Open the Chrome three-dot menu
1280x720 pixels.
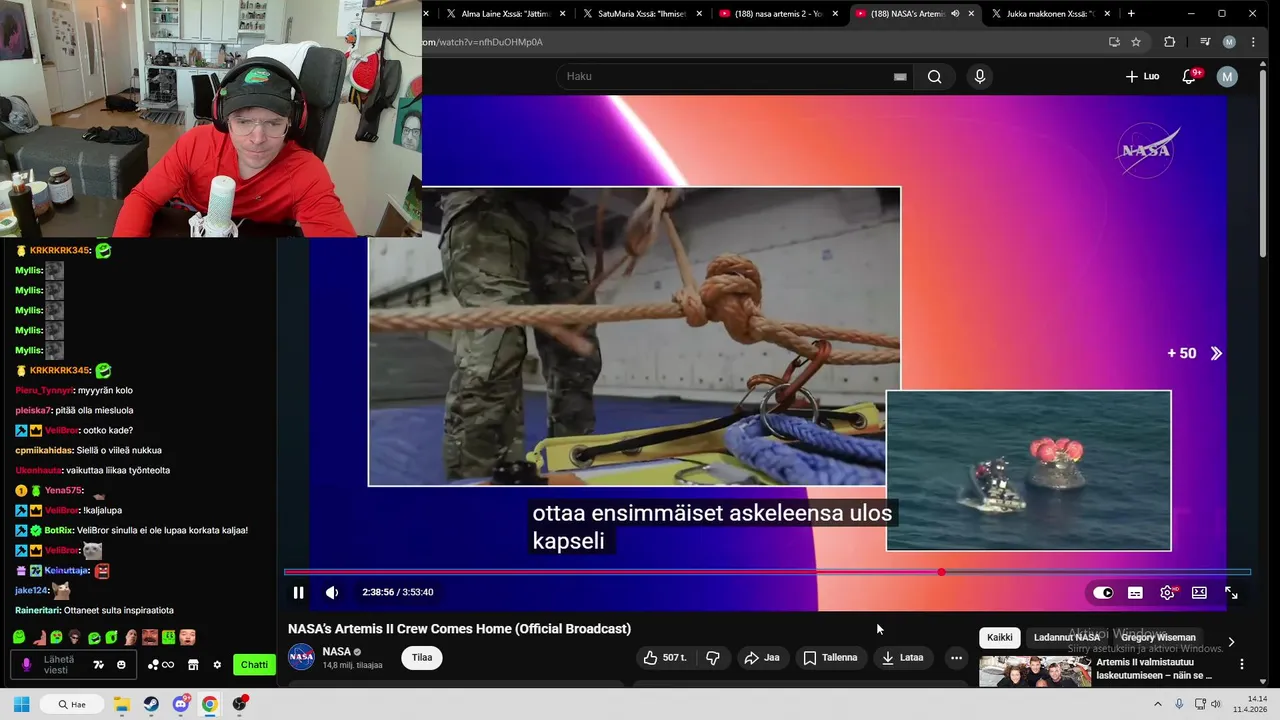tap(1253, 42)
